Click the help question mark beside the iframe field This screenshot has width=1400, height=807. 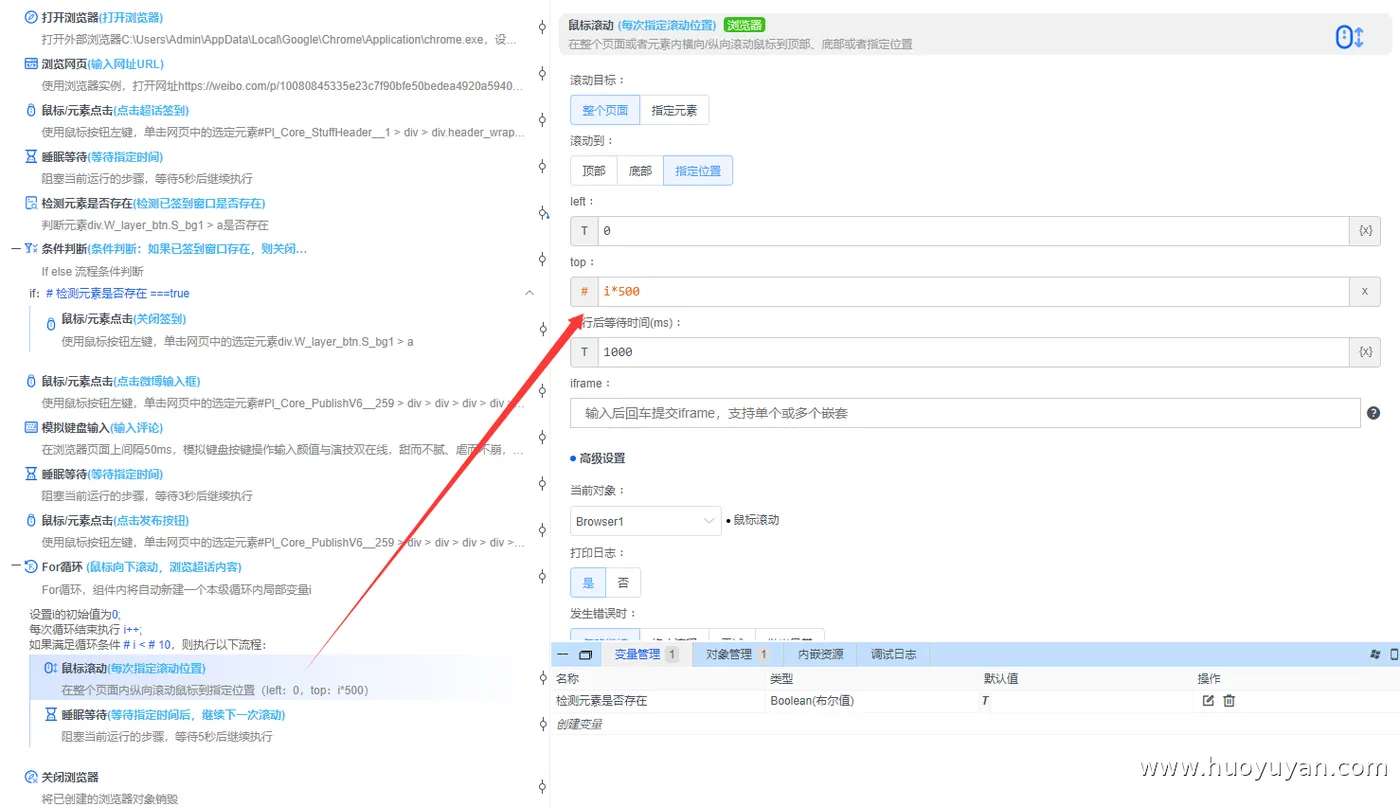[1373, 413]
